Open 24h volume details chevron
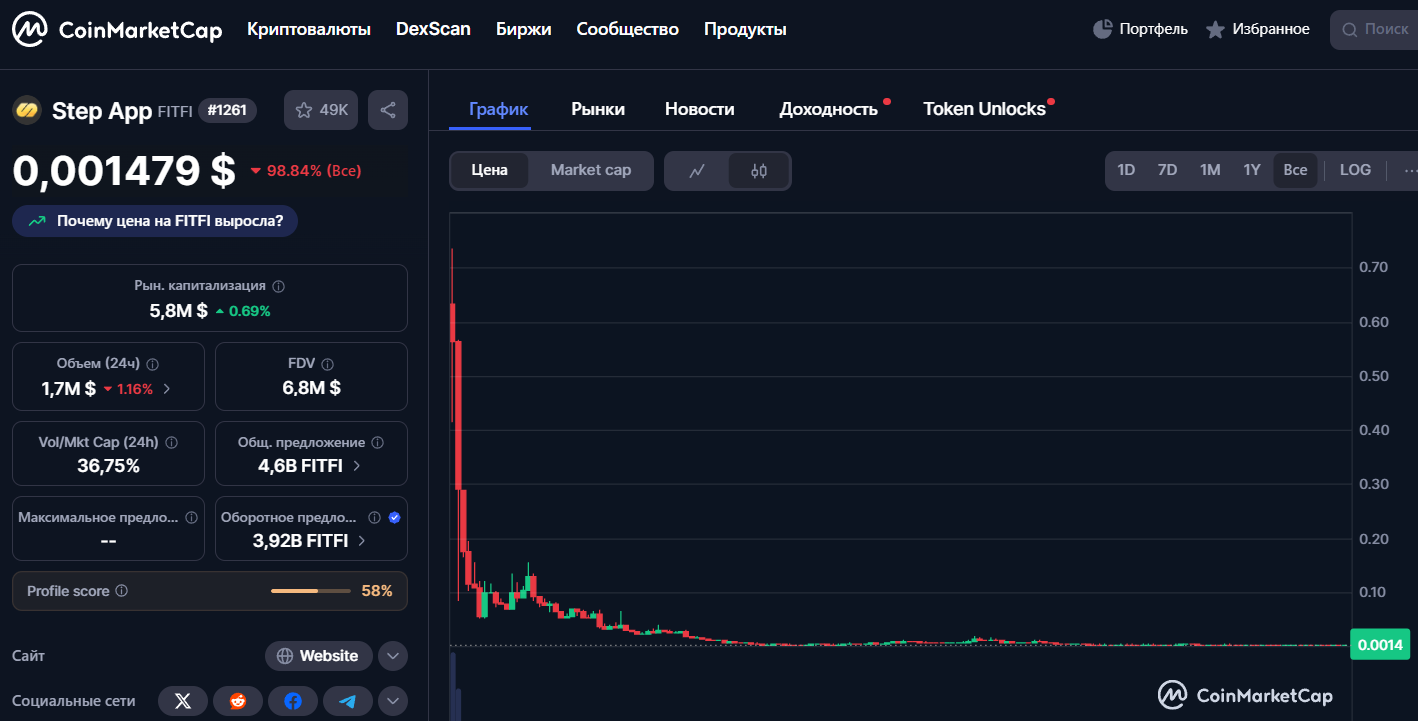 coord(166,389)
